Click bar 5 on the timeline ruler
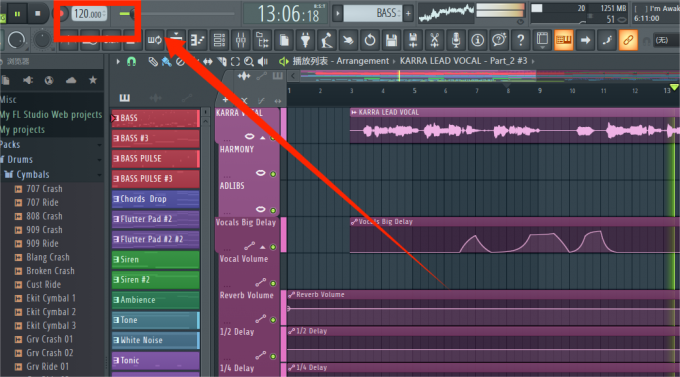This screenshot has height=377, width=680. [x=414, y=91]
